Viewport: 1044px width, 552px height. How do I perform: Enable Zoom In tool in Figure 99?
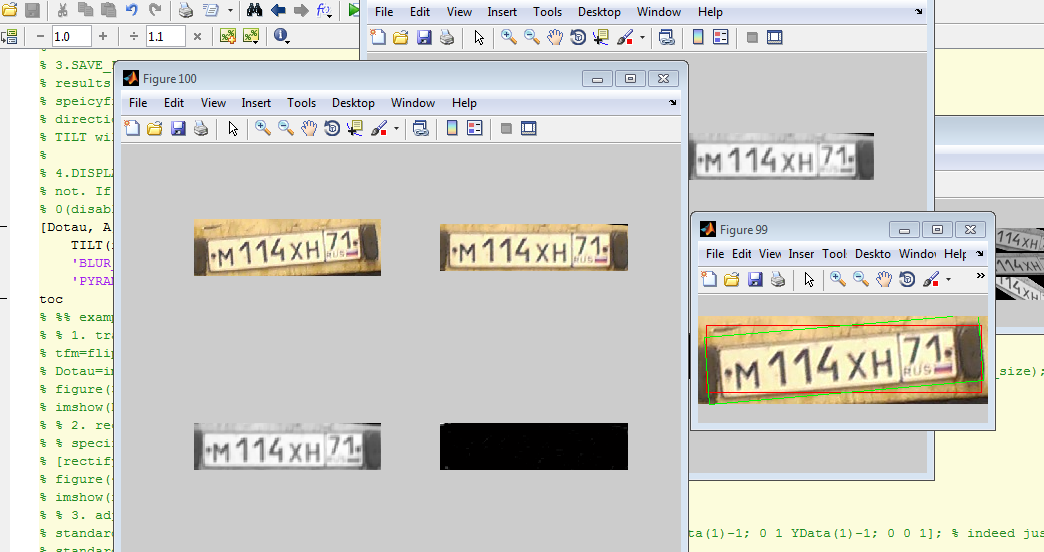838,279
